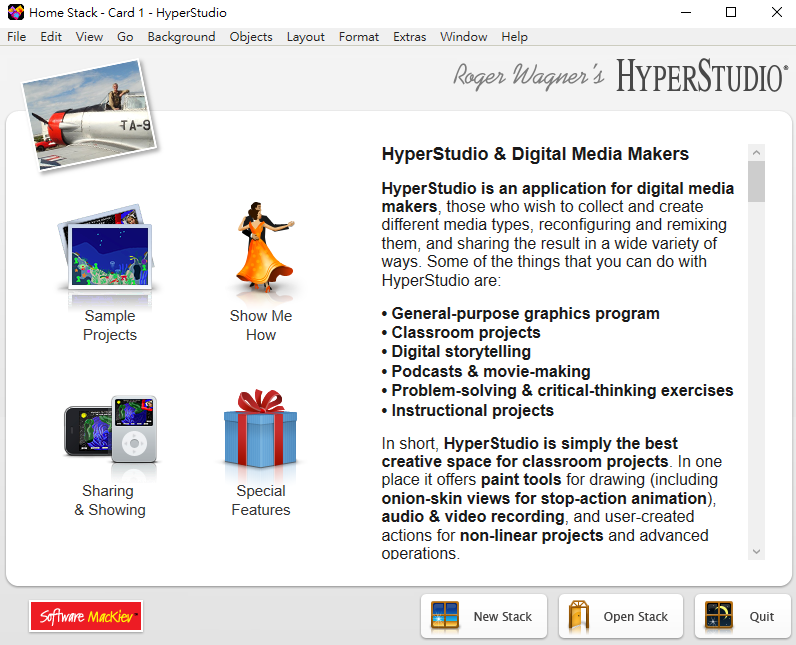Open the Layout menu

click(x=305, y=37)
